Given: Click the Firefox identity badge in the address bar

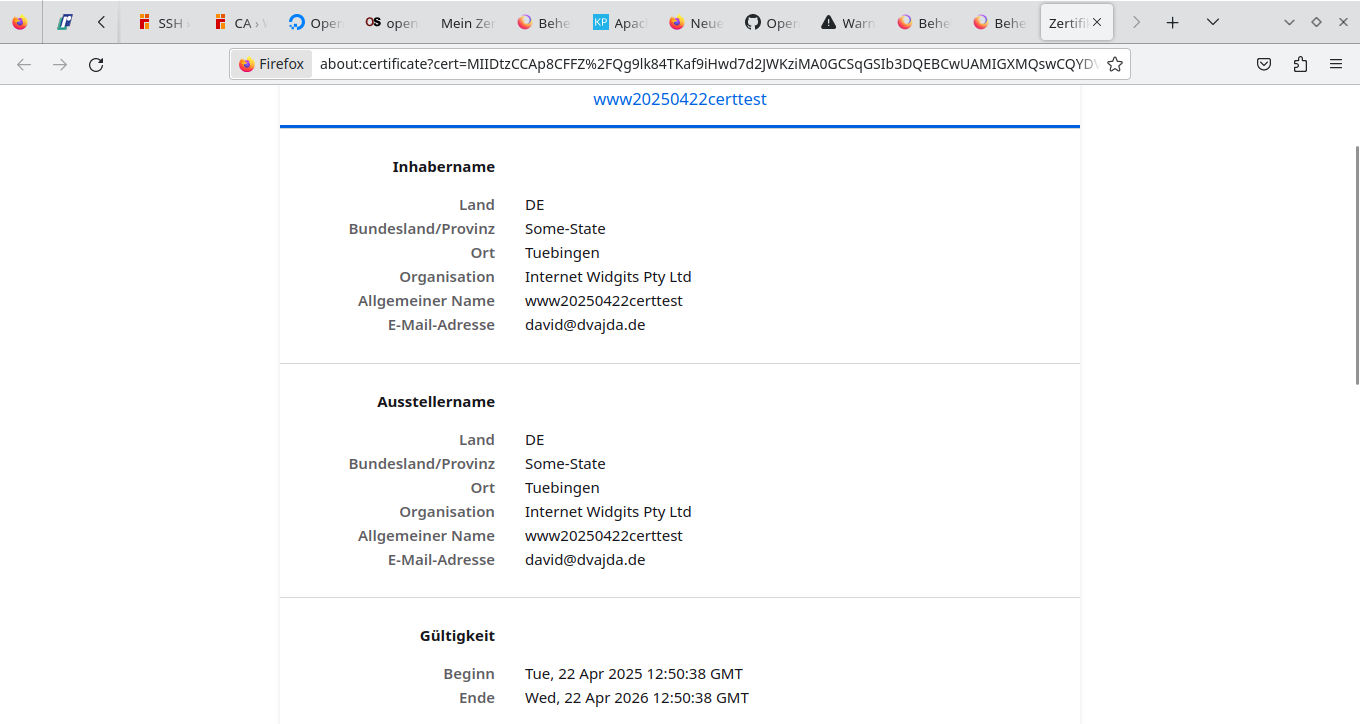Looking at the screenshot, I should tap(272, 64).
